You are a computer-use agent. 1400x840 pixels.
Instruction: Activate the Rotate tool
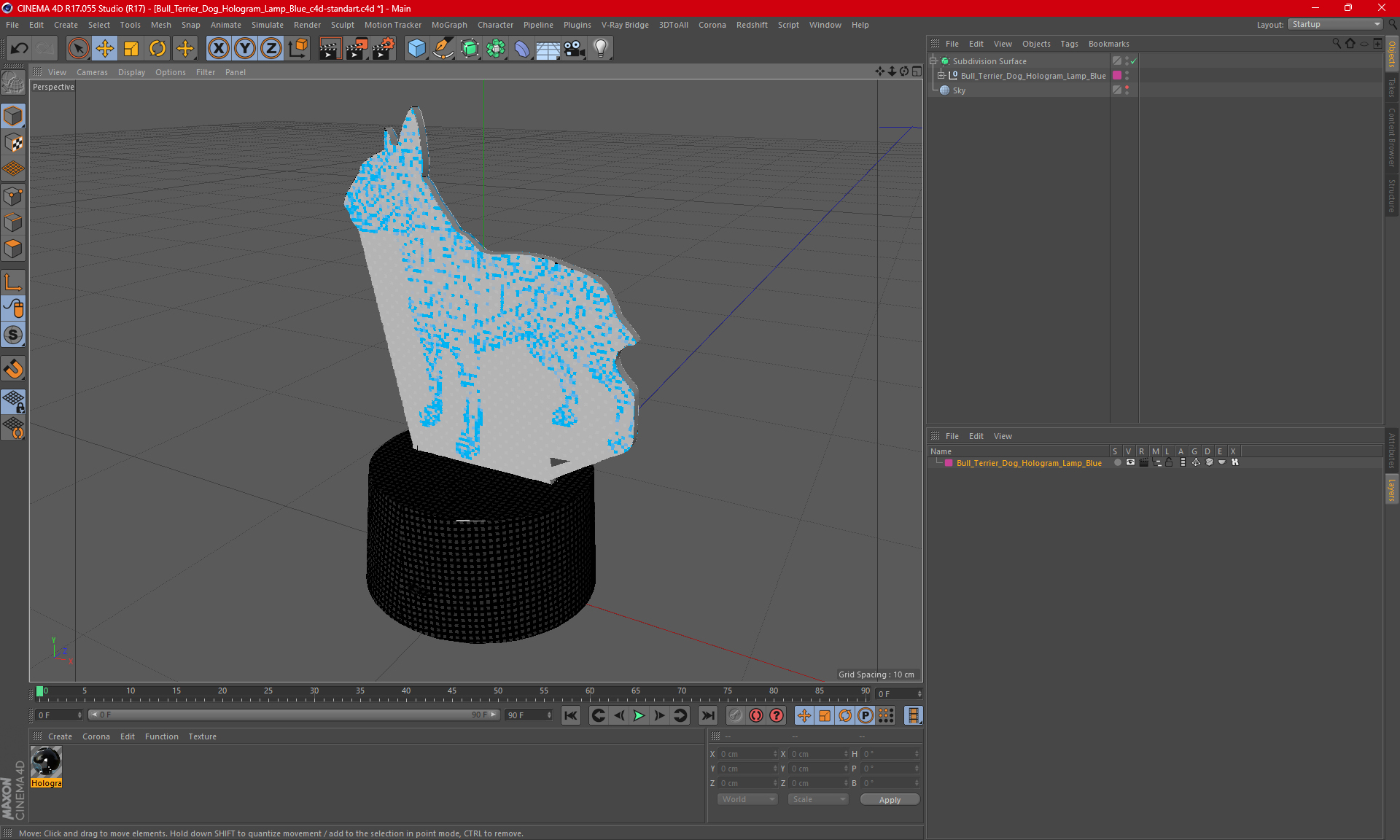(157, 49)
